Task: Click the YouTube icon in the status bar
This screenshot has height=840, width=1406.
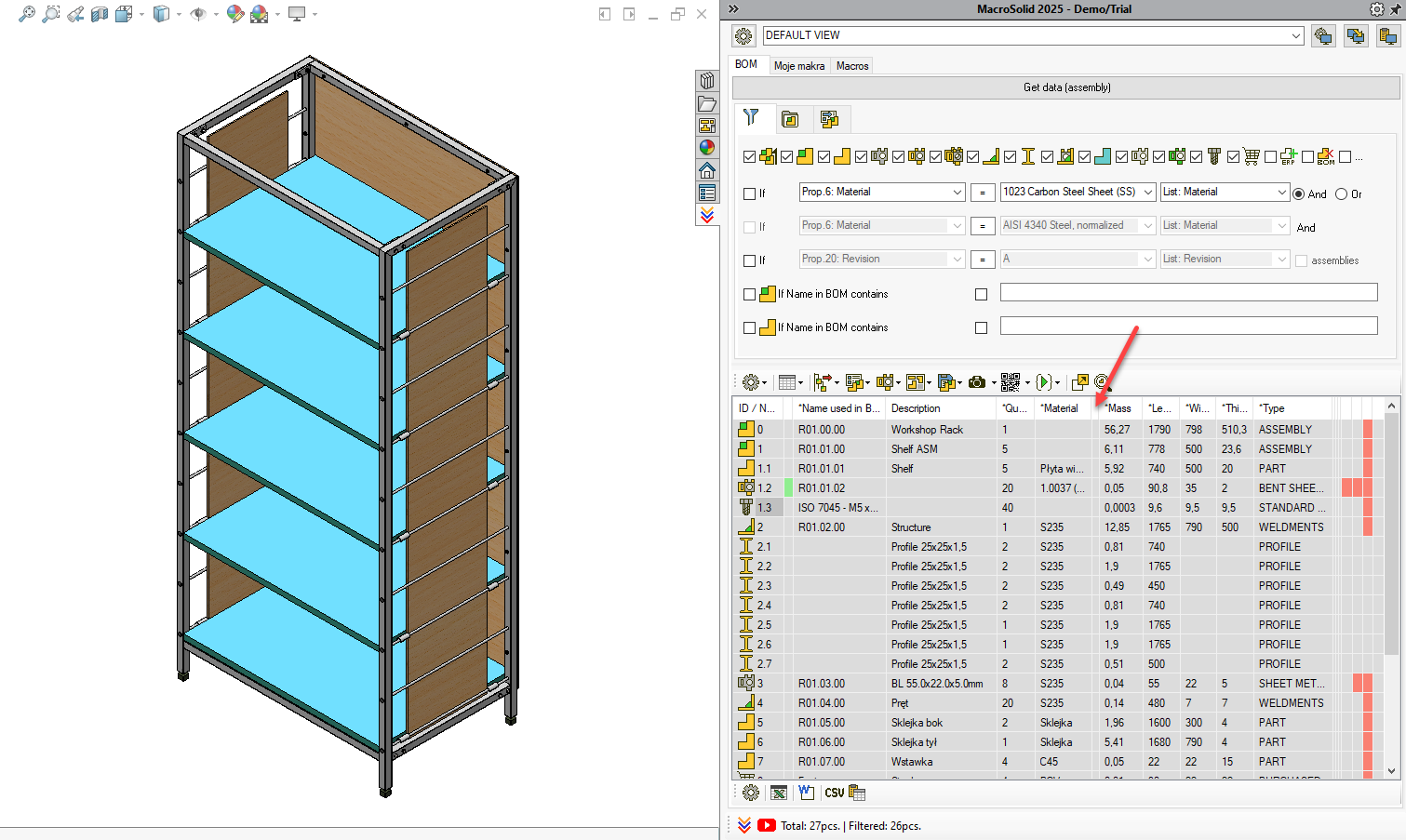Action: coord(766,825)
